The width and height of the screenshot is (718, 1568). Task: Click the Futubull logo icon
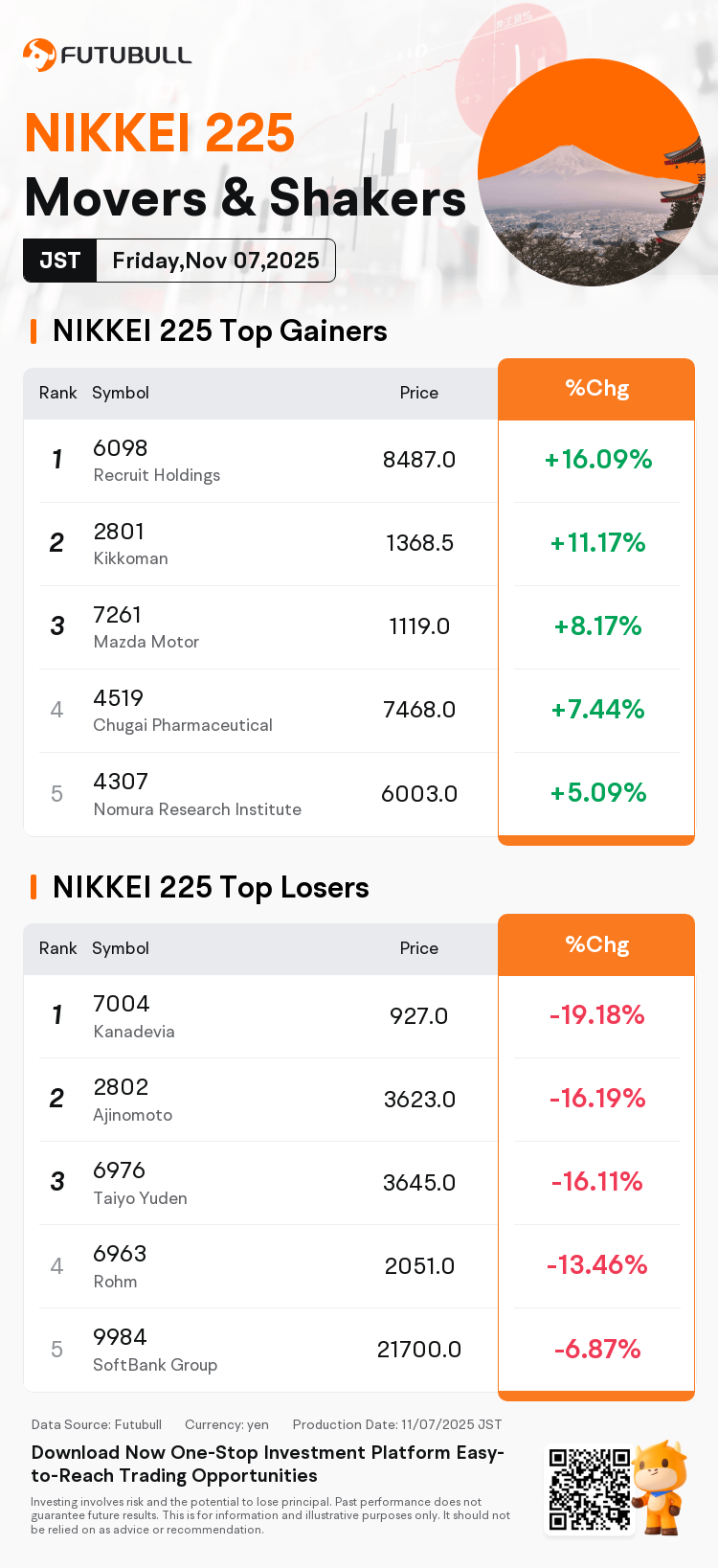pos(39,55)
